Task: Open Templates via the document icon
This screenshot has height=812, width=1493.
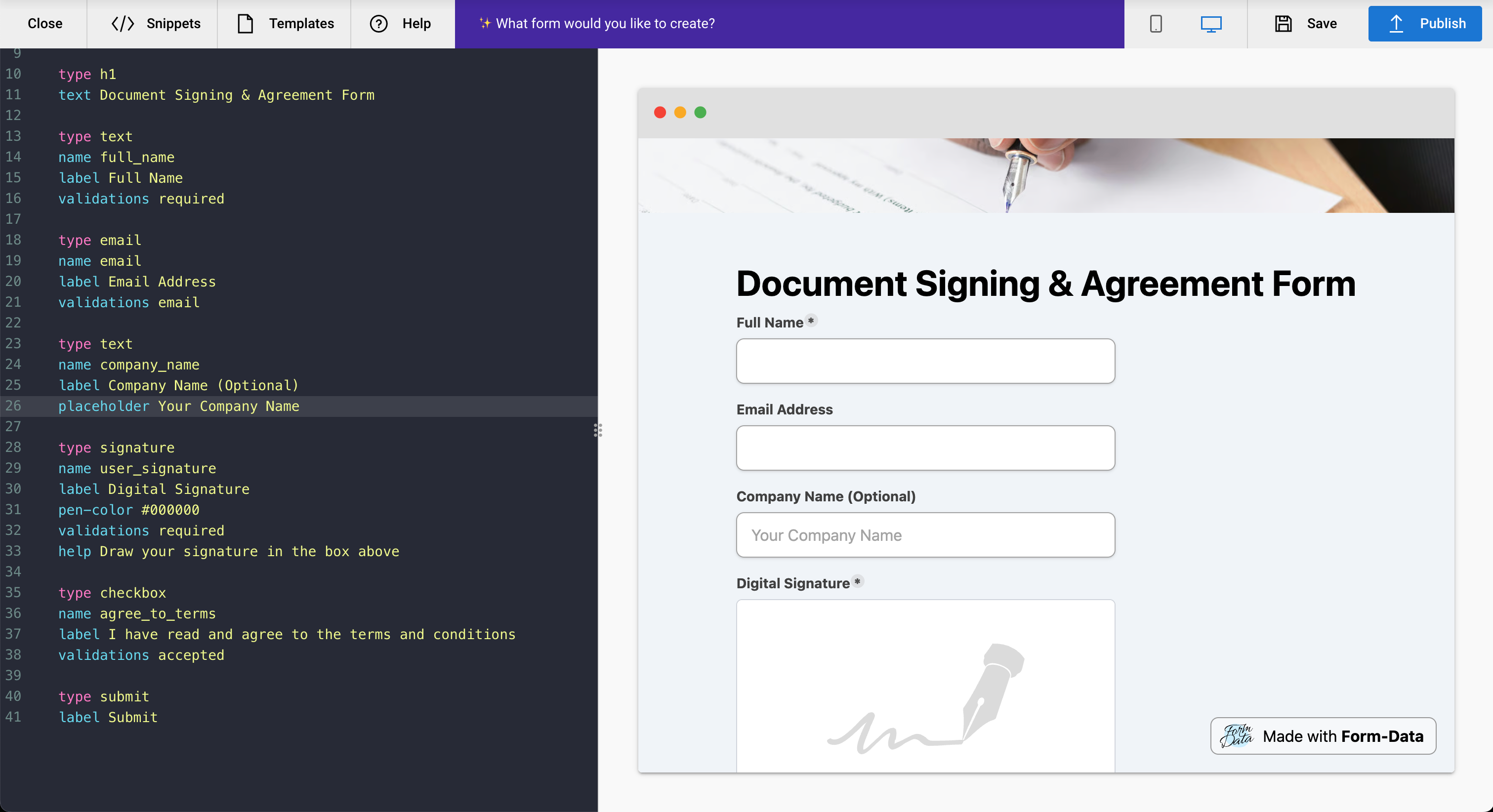Action: (x=247, y=24)
